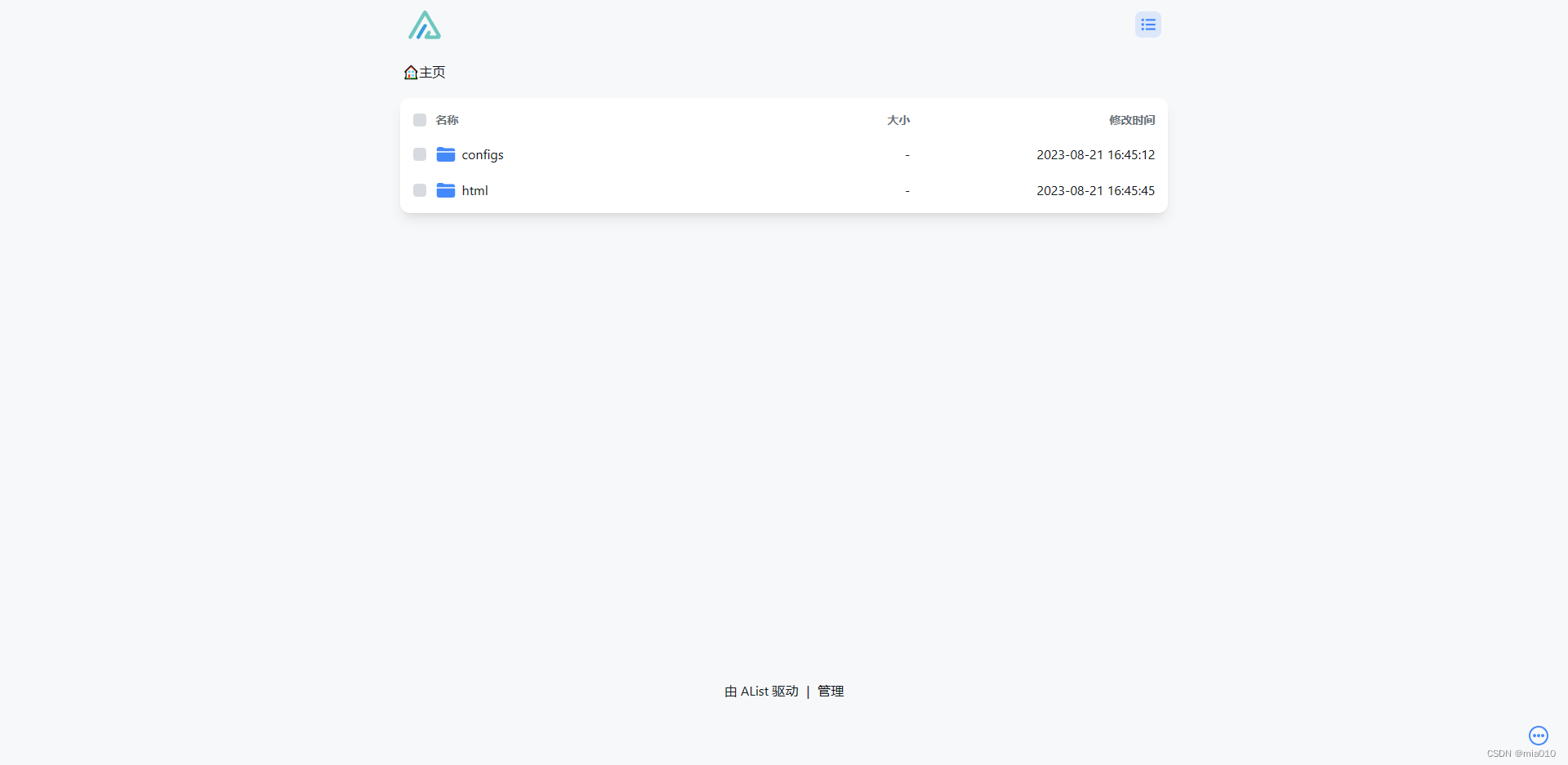Sort by 修改时间 column header
1568x765 pixels.
click(x=1132, y=120)
